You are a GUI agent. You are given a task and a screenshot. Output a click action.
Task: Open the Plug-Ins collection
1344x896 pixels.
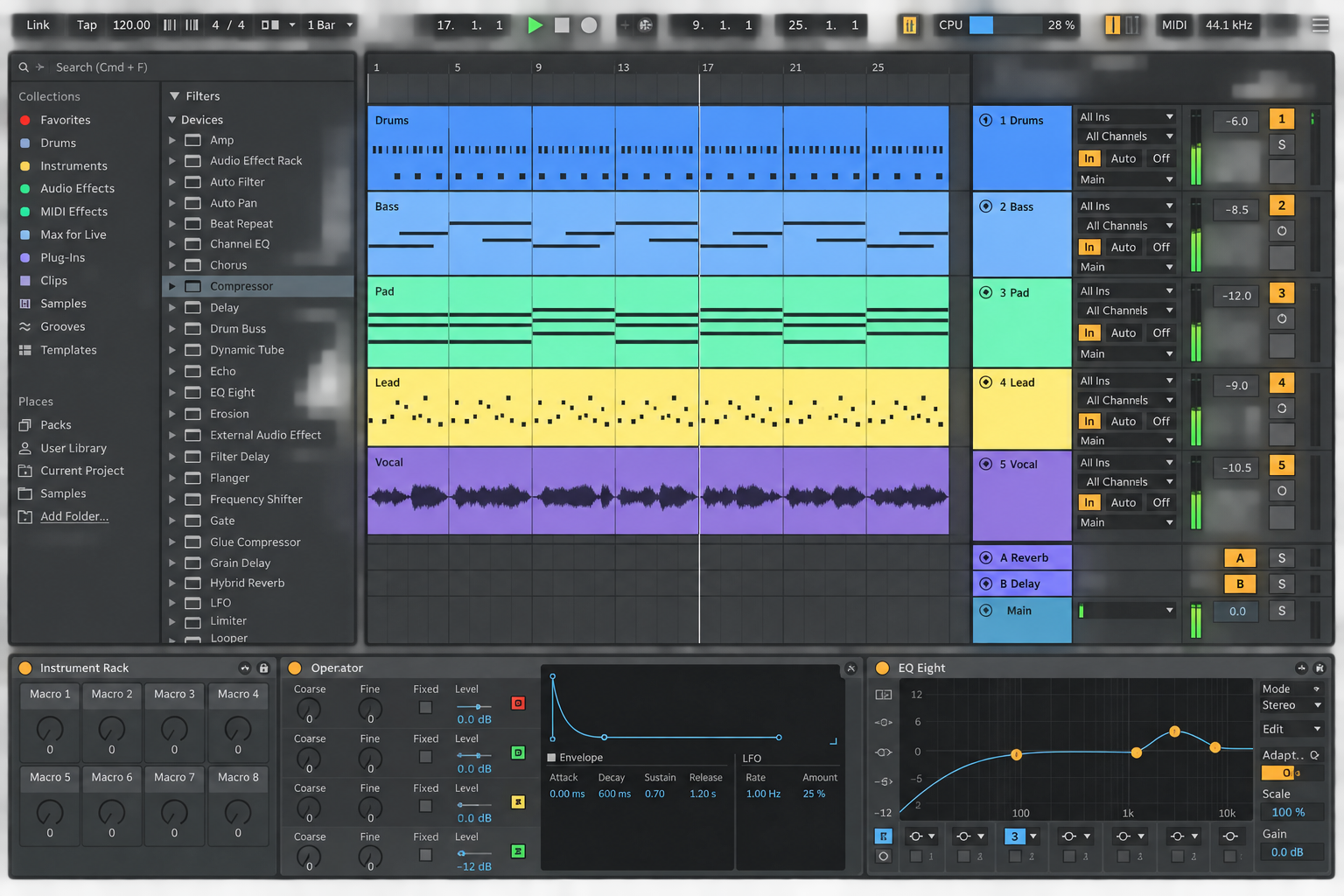pyautogui.click(x=63, y=258)
